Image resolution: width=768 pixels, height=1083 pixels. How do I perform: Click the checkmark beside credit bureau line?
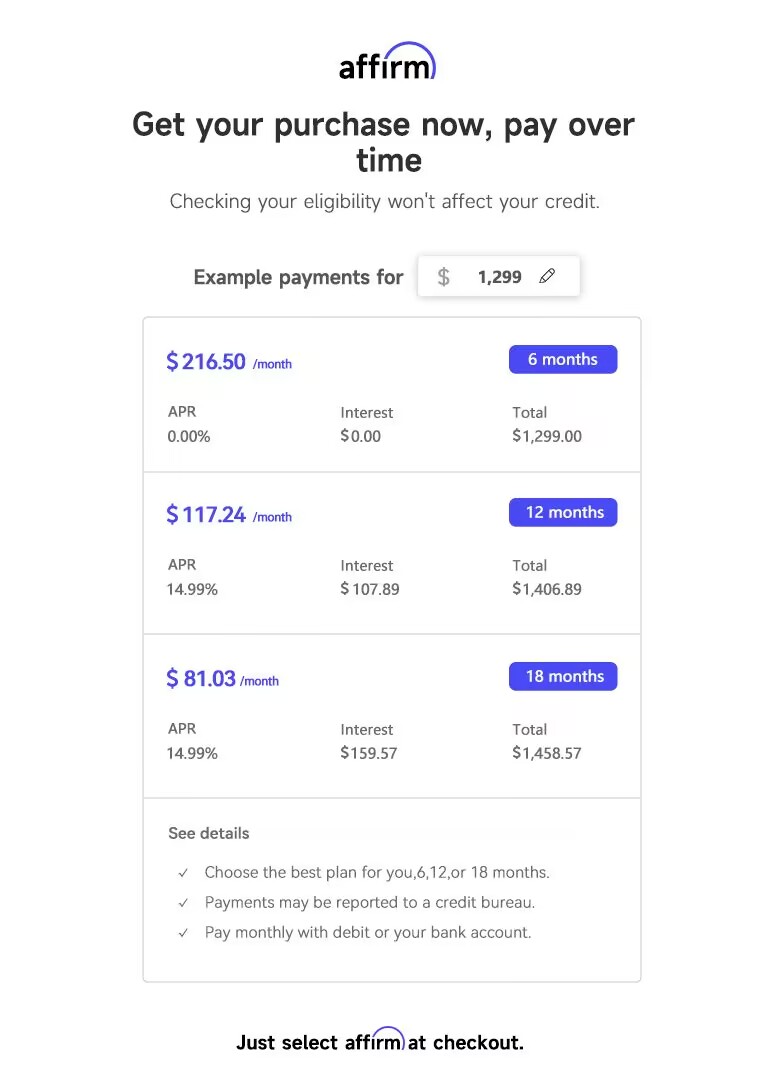click(183, 903)
